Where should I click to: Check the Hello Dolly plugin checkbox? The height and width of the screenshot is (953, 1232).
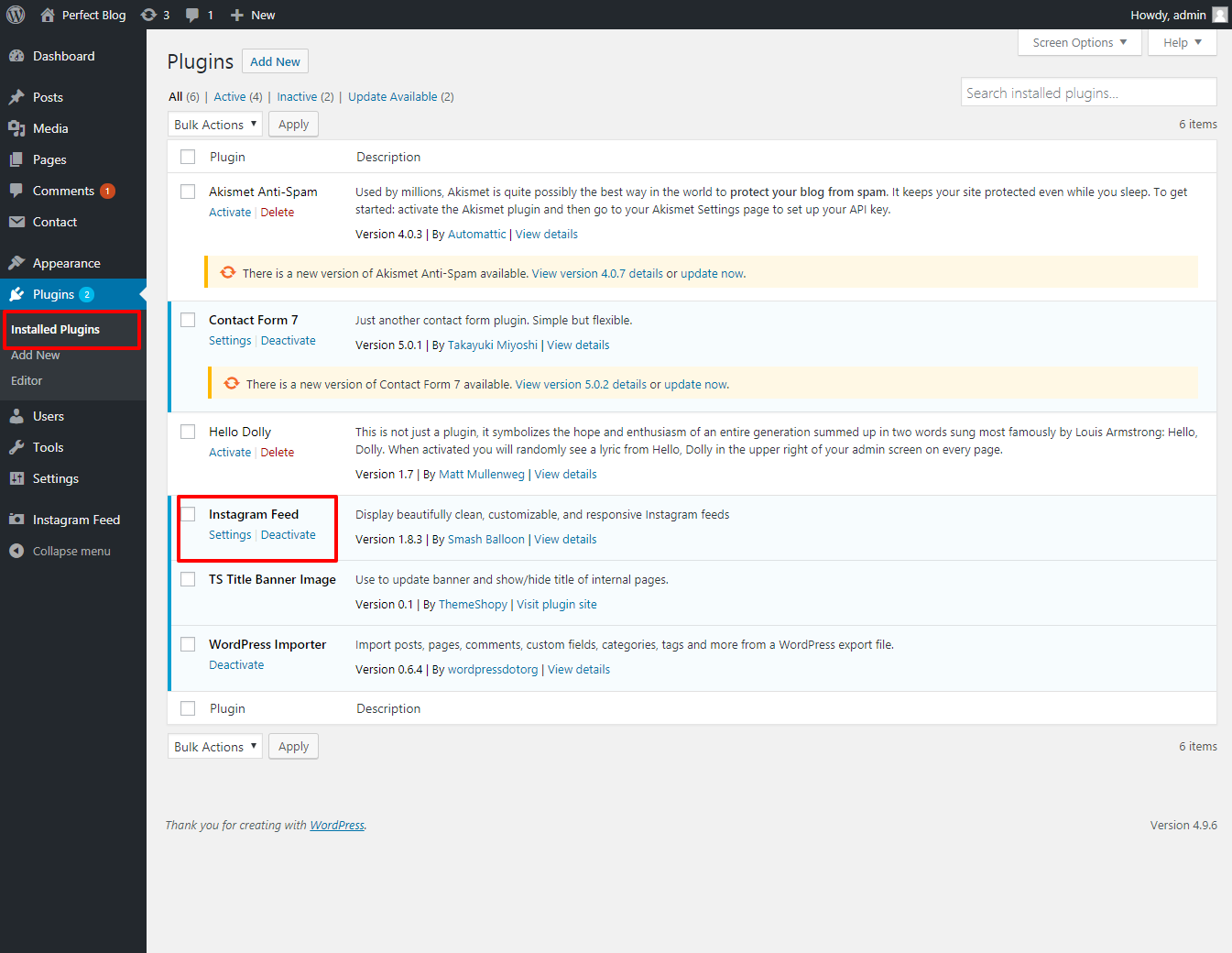188,432
